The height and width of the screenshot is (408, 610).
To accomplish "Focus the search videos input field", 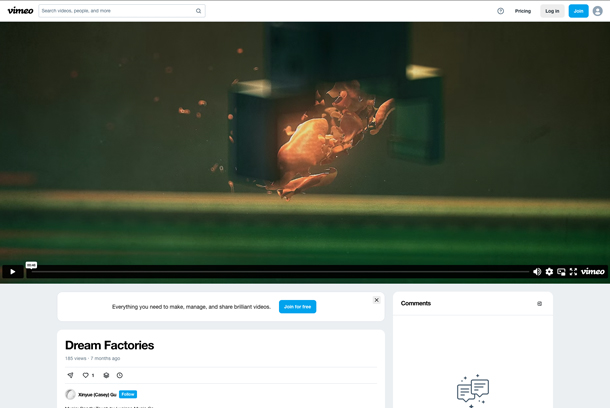I will (122, 11).
